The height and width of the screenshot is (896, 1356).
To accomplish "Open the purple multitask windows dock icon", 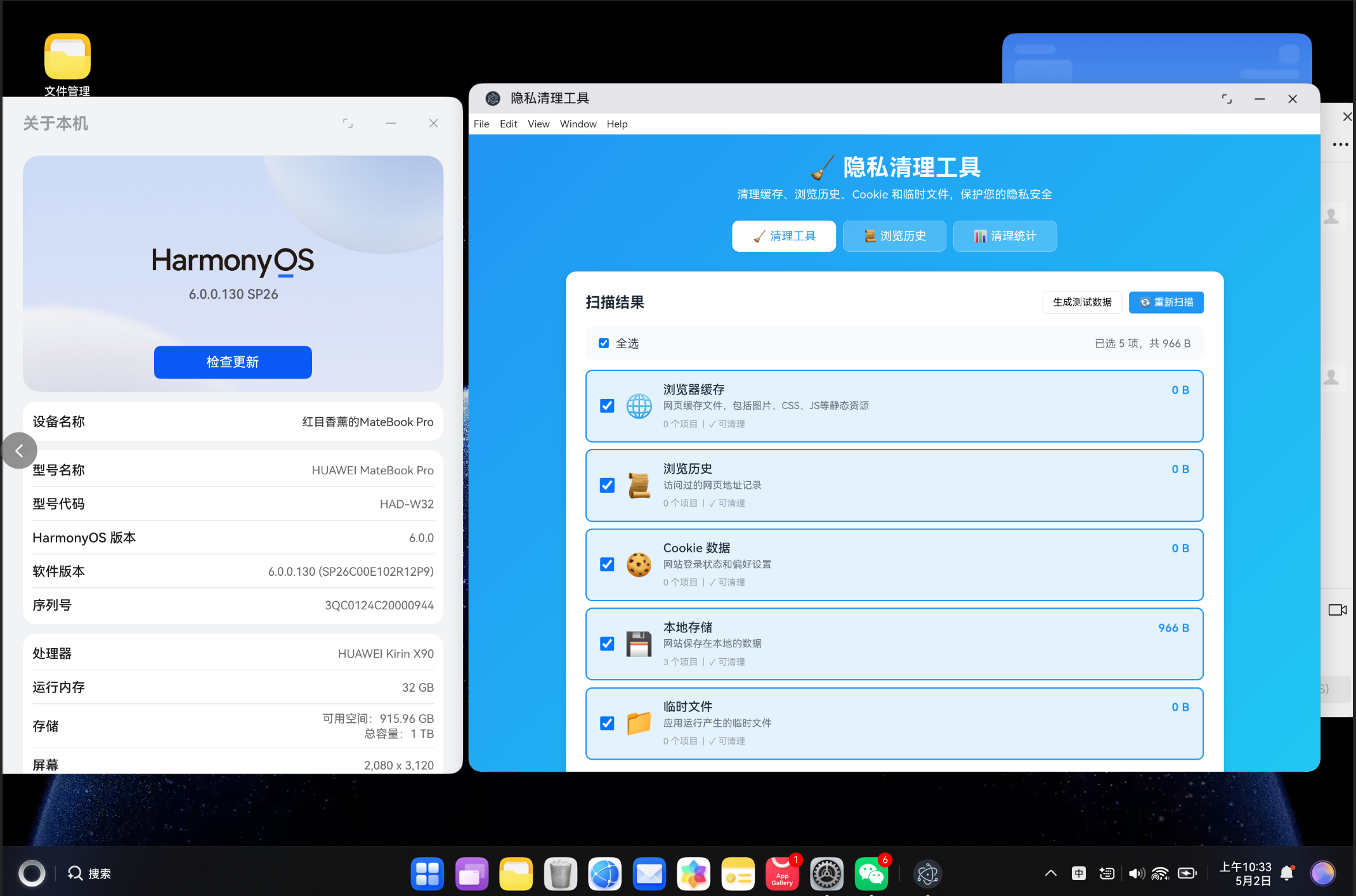I will point(472,874).
